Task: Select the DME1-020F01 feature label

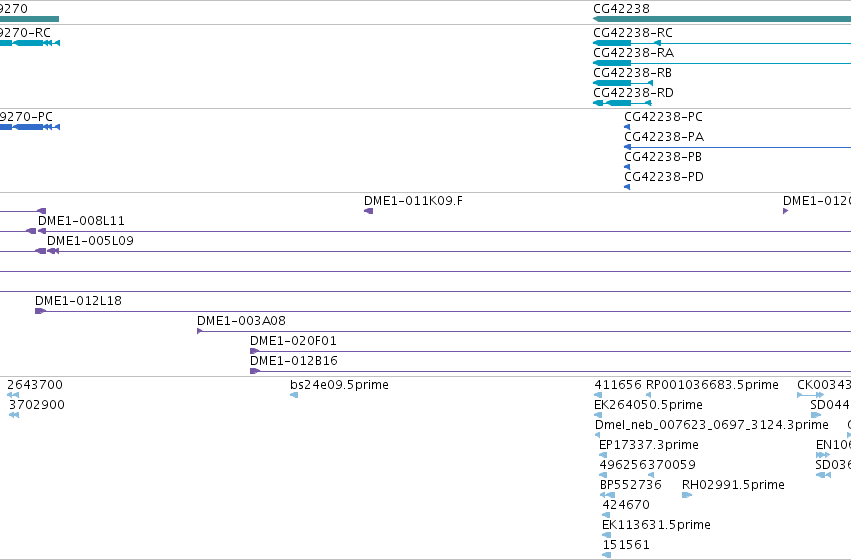Action: click(293, 341)
